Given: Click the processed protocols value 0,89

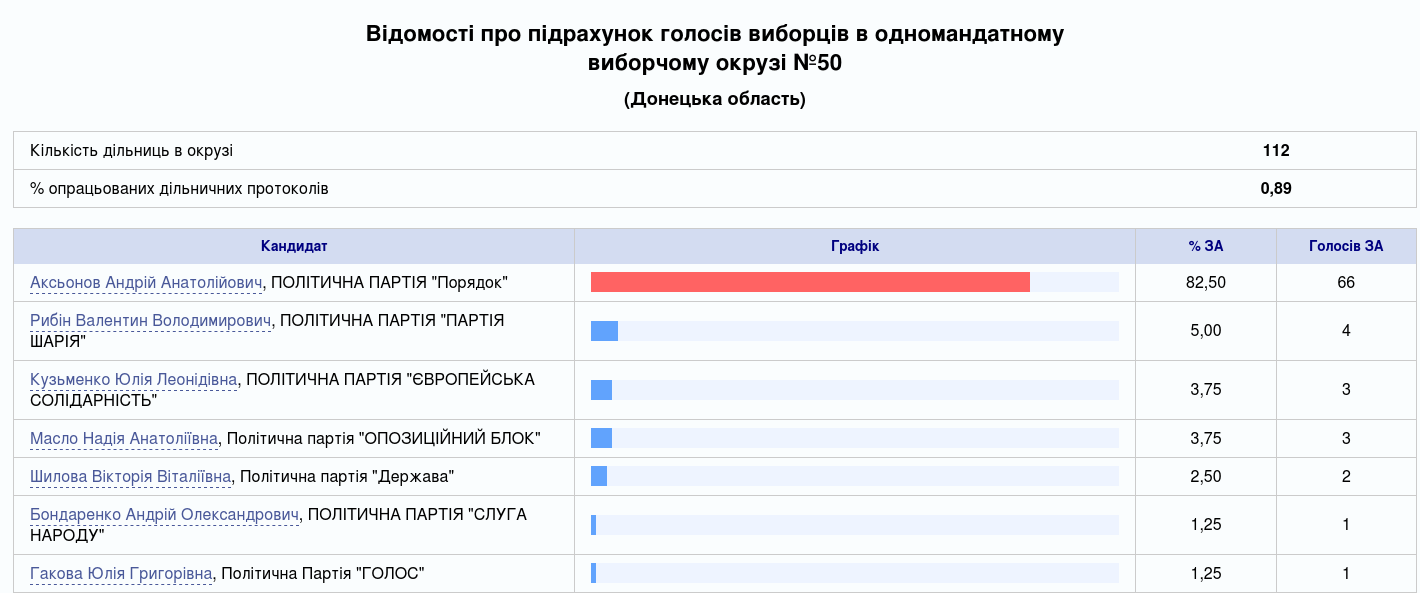Looking at the screenshot, I should click(x=1276, y=188).
